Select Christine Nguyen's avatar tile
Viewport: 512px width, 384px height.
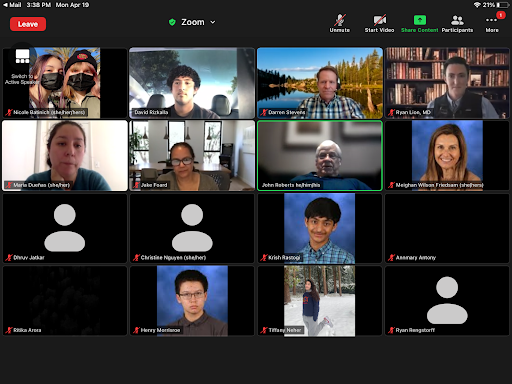point(192,228)
